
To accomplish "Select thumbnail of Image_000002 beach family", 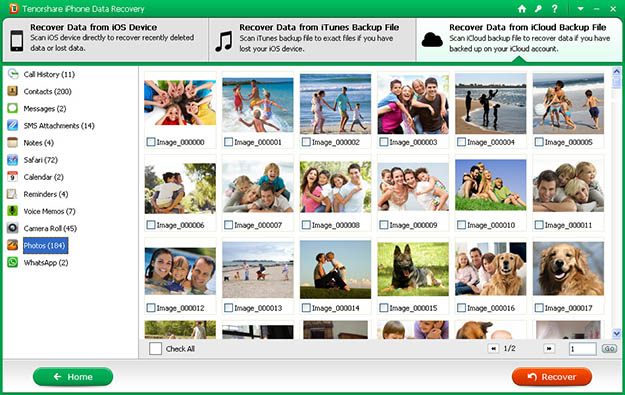I will pos(335,104).
